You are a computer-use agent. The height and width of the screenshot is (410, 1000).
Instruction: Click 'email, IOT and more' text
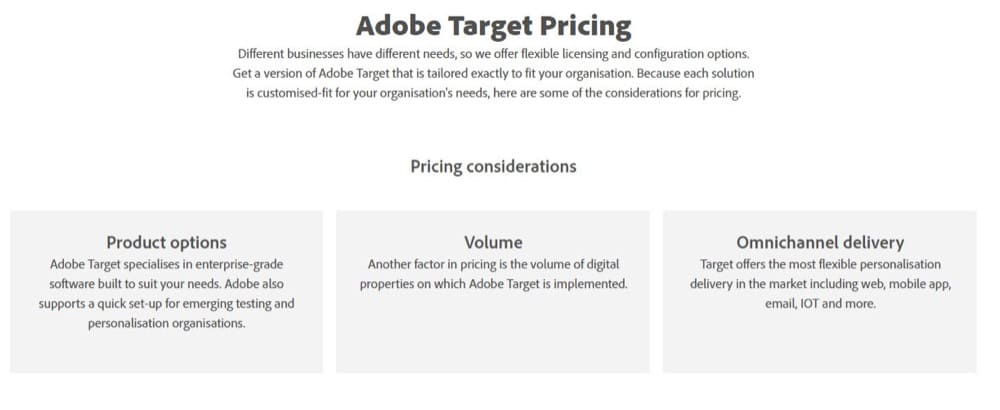(820, 304)
